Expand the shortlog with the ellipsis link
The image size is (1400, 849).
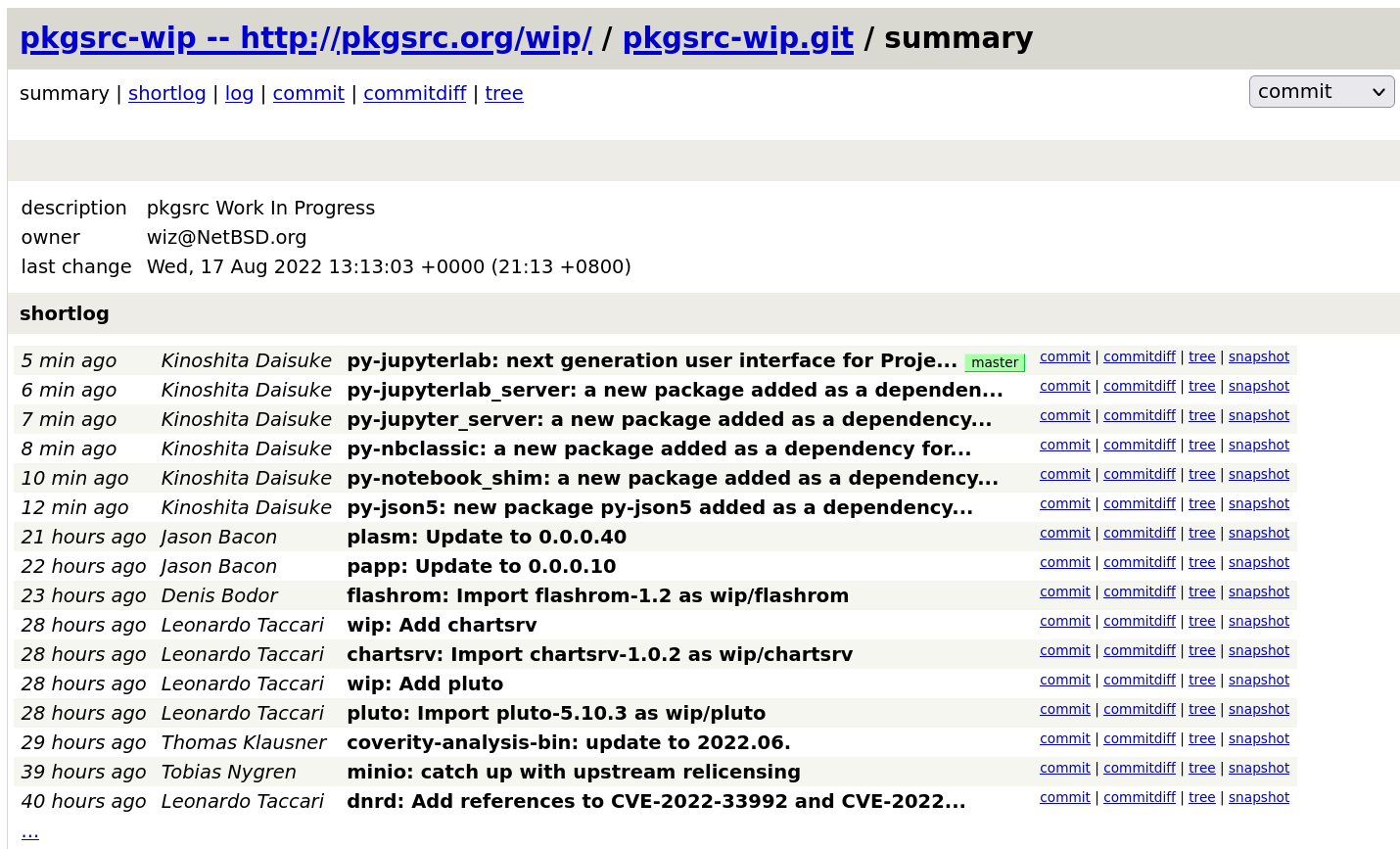pyautogui.click(x=29, y=831)
